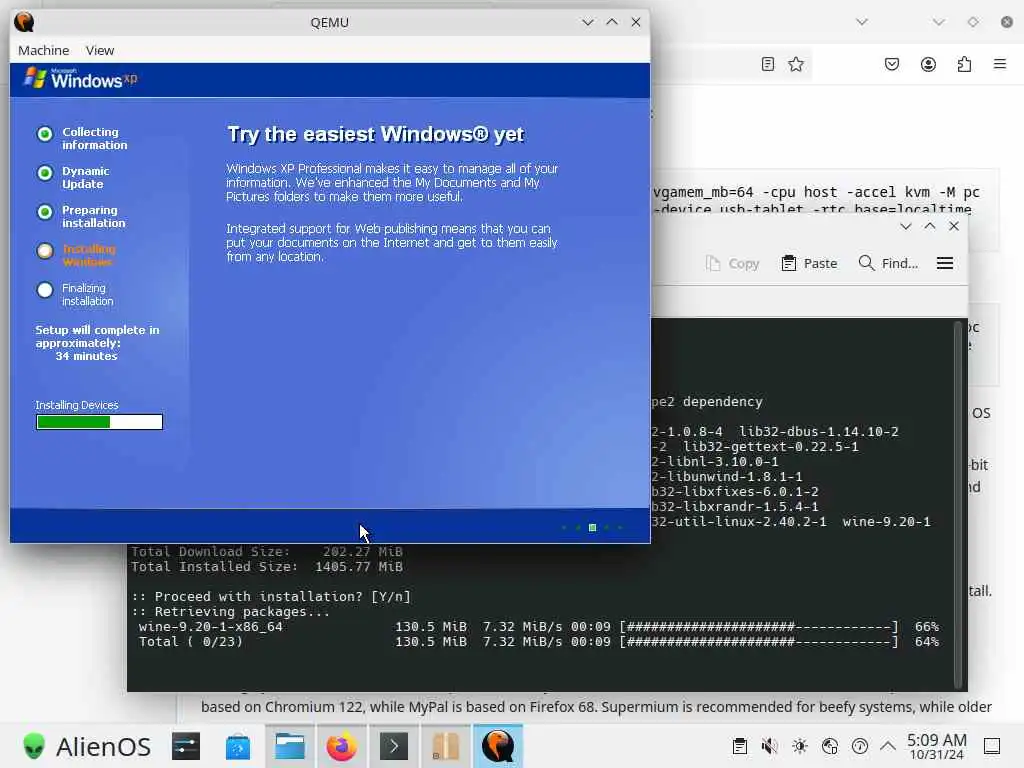Open the Firefox extensions puzzle icon

(964, 64)
